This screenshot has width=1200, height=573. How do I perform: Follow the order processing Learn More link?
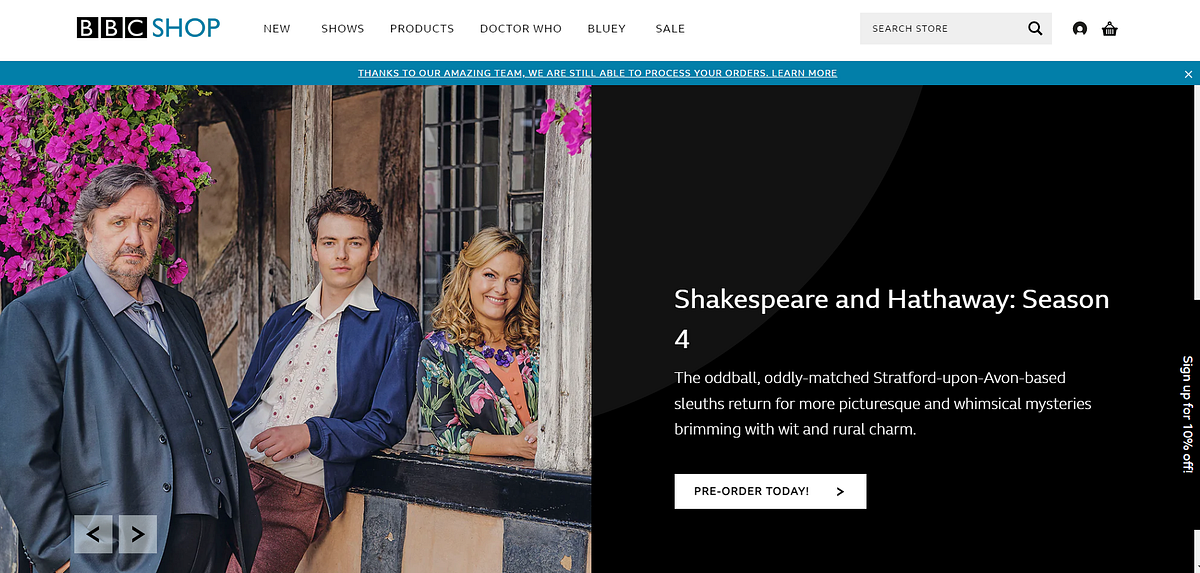point(804,73)
